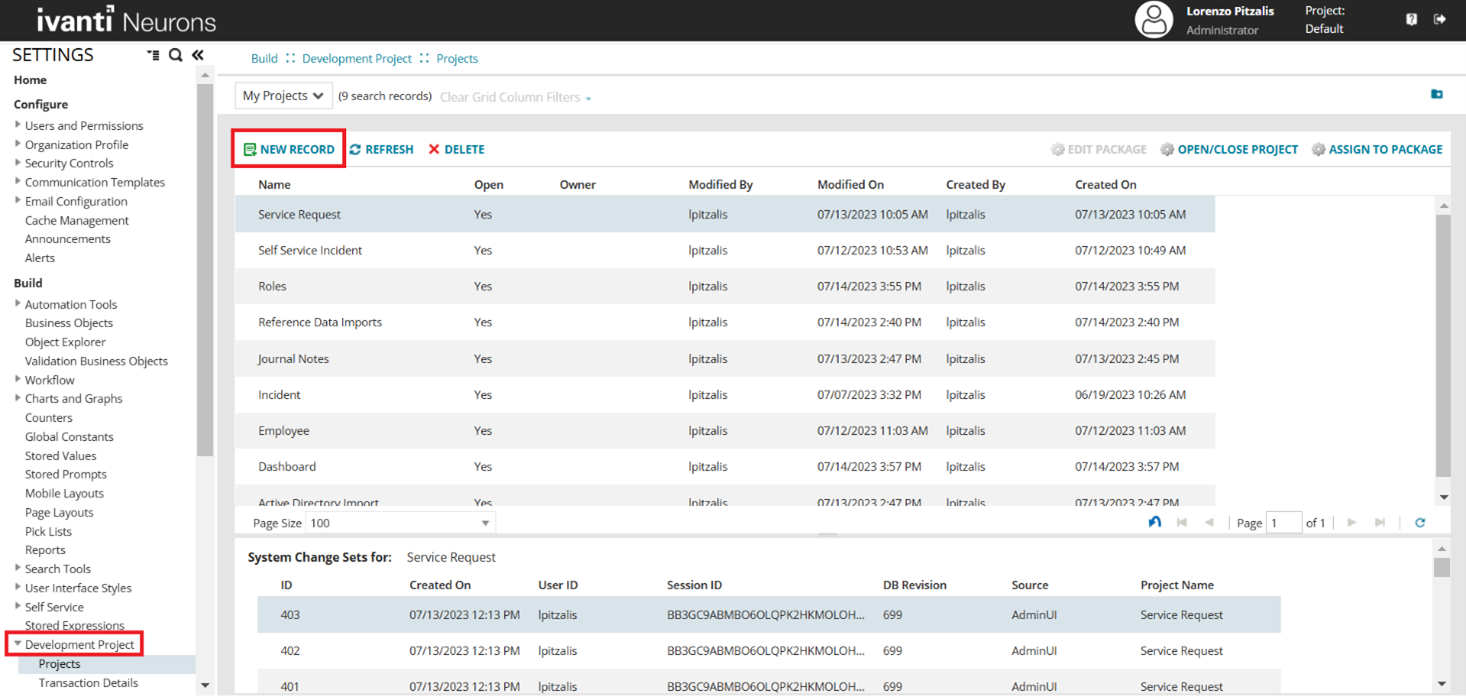Expand Organization Profile node
The height and width of the screenshot is (700, 1466).
18,144
